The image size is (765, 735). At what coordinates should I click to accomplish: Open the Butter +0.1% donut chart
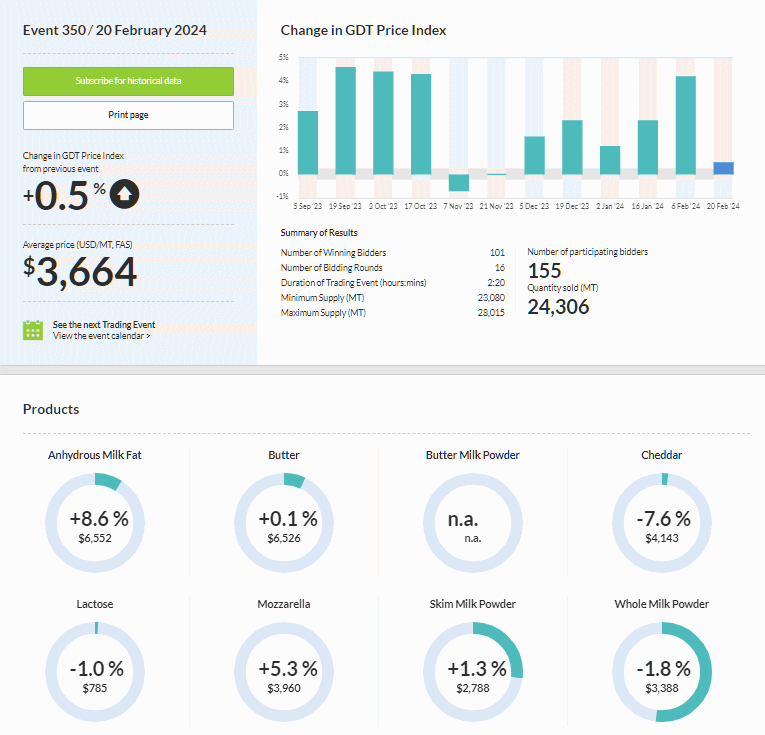(284, 523)
